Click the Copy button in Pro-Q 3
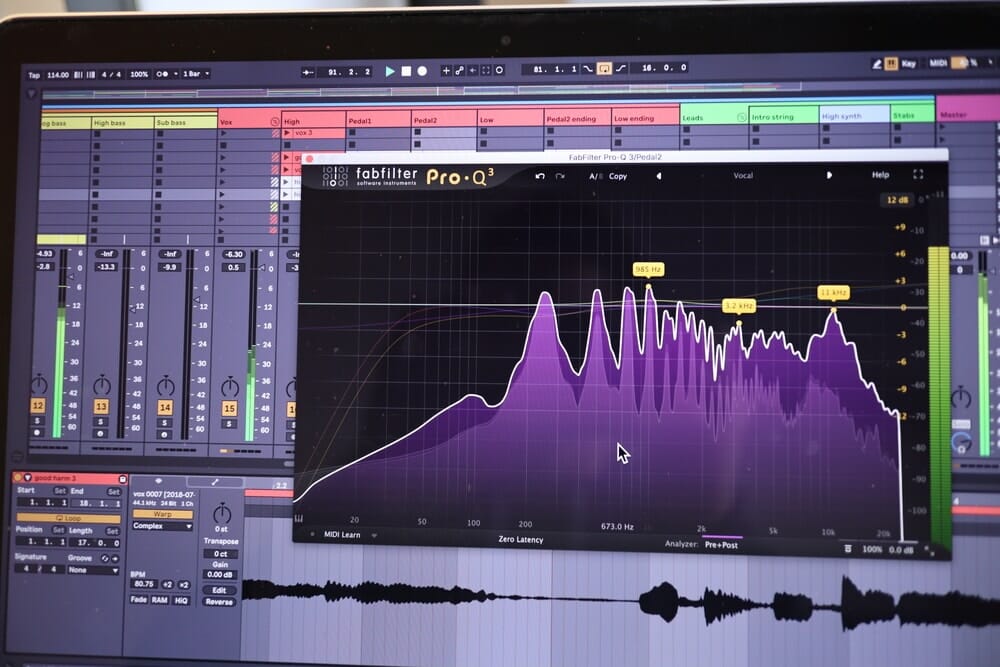This screenshot has height=667, width=1000. point(618,176)
